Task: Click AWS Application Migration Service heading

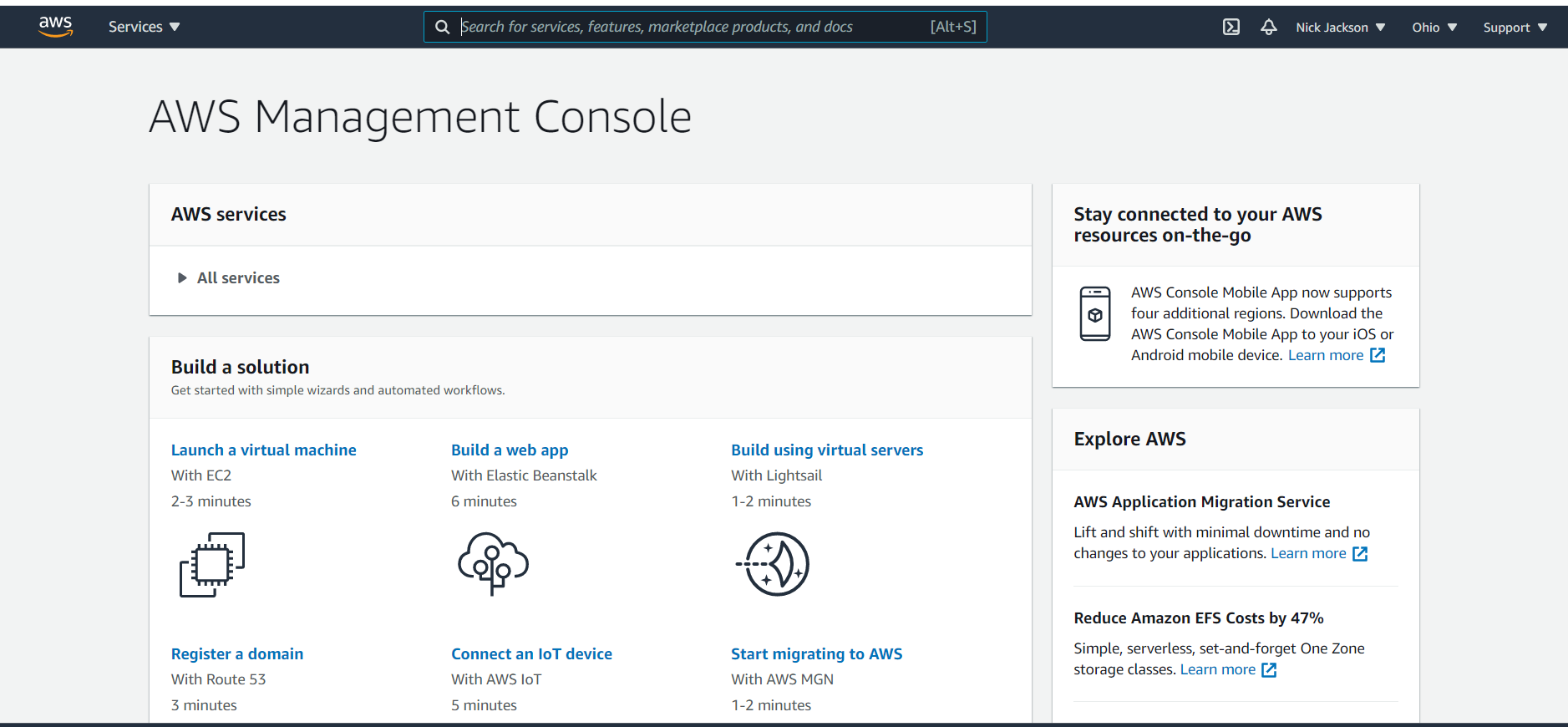Action: point(1202,502)
